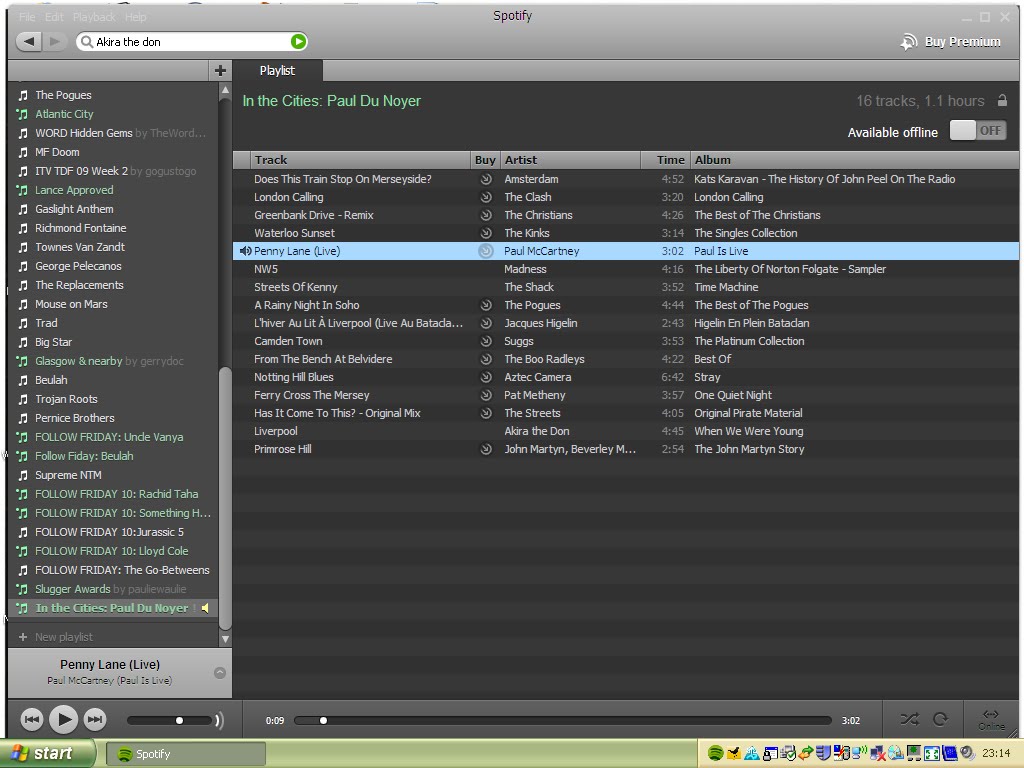Screen dimensions: 1024x768
Task: Open the Slugger Awards playlist
Action: coord(72,589)
